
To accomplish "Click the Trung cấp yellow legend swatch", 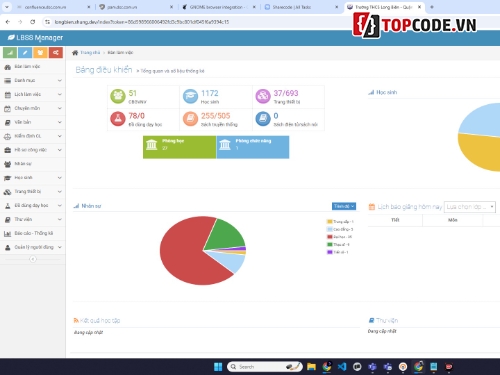I will click(x=330, y=222).
